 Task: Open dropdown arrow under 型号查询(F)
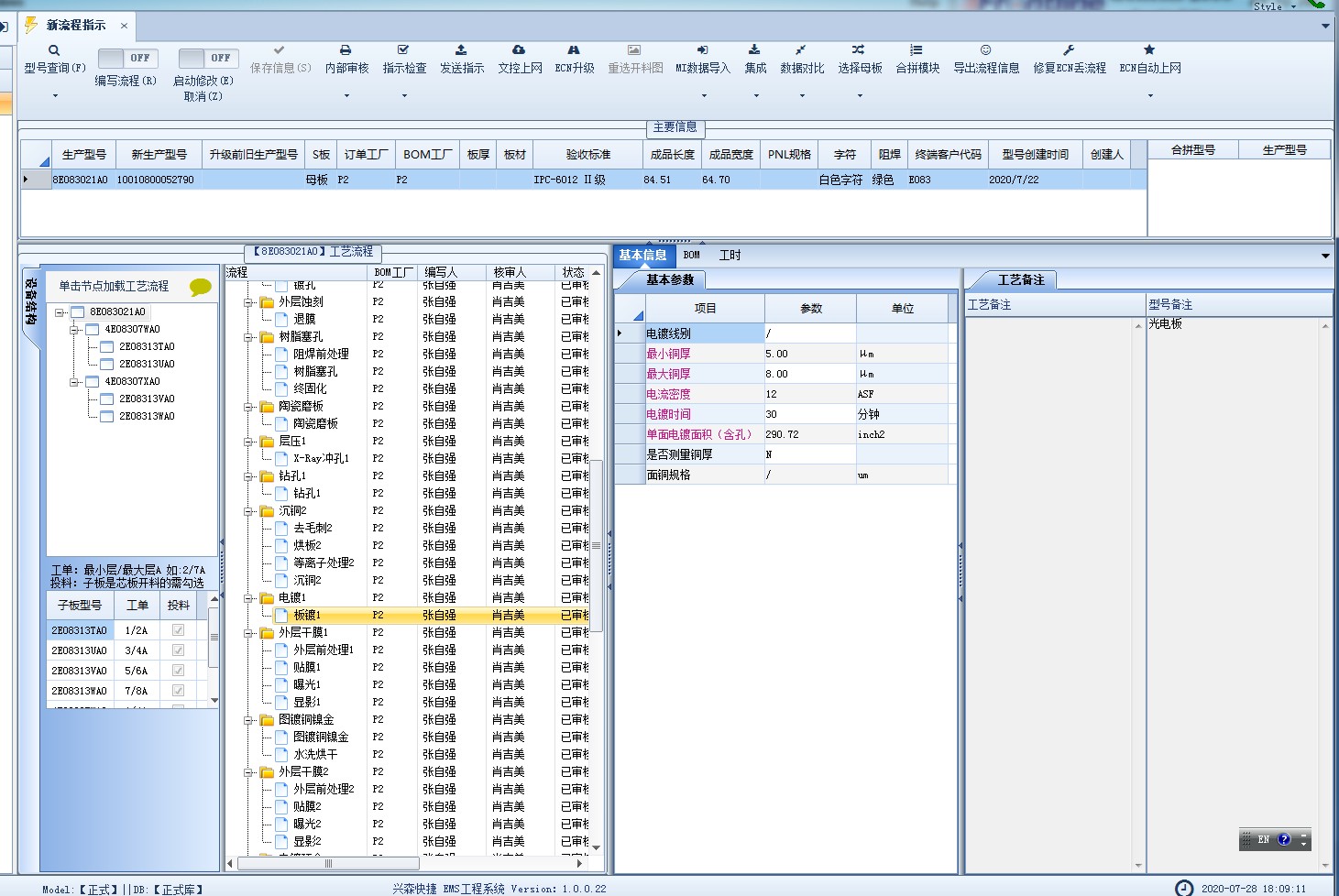coord(55,95)
